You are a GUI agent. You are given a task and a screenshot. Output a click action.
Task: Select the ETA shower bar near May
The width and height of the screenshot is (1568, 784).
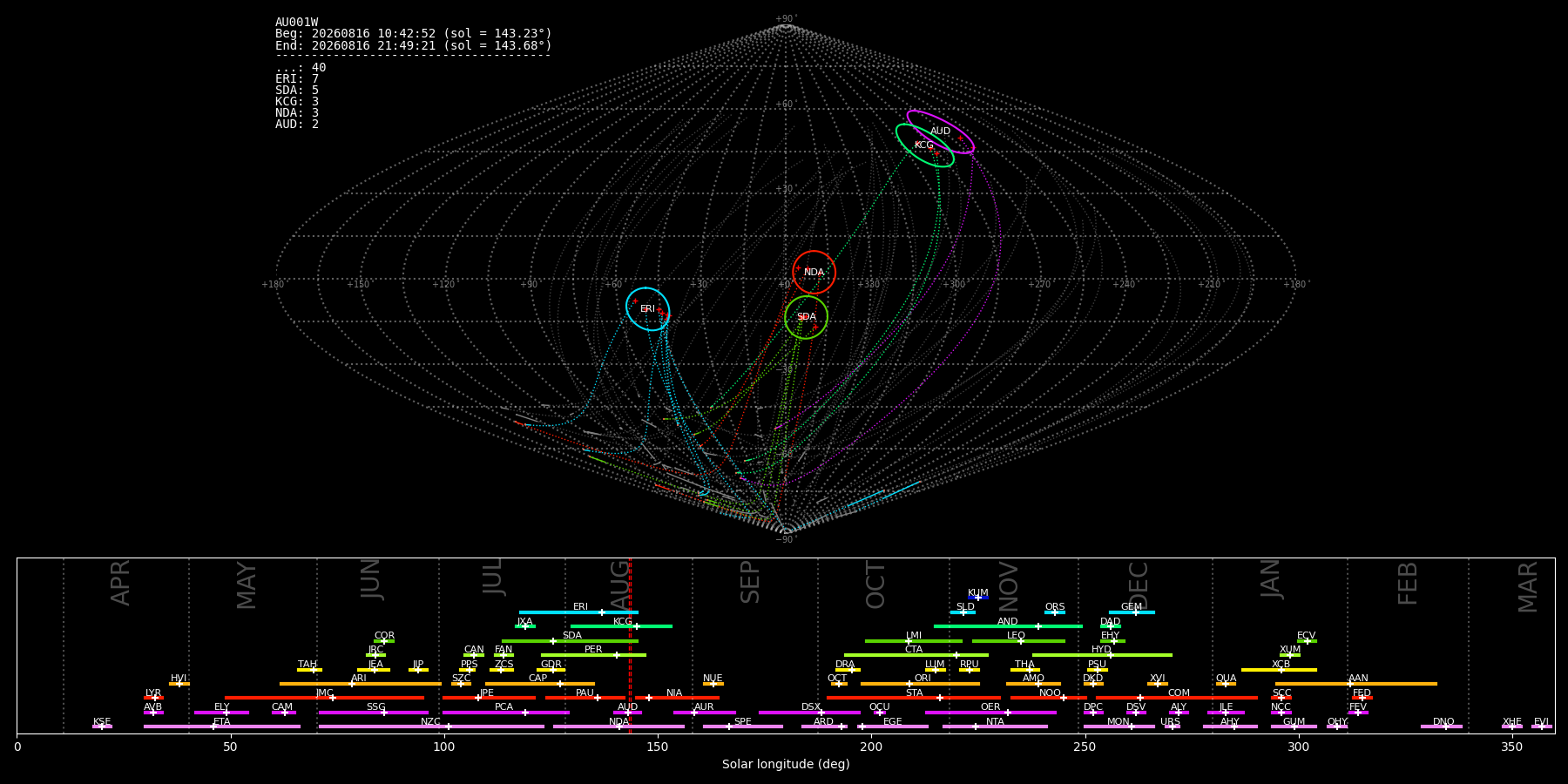[x=222, y=727]
